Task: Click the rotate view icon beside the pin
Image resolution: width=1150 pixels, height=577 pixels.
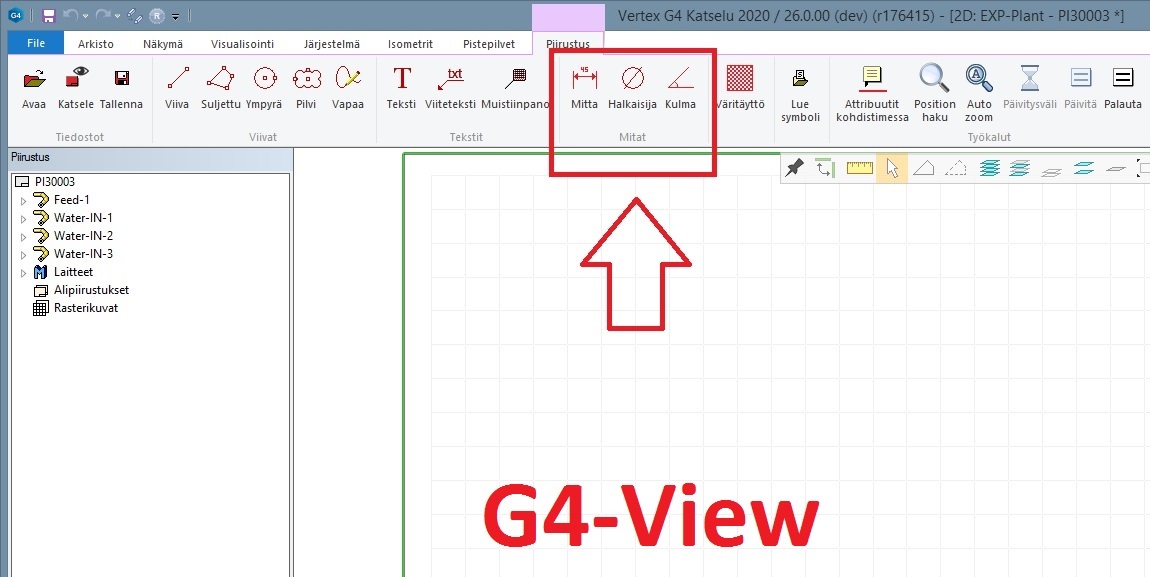Action: 825,169
